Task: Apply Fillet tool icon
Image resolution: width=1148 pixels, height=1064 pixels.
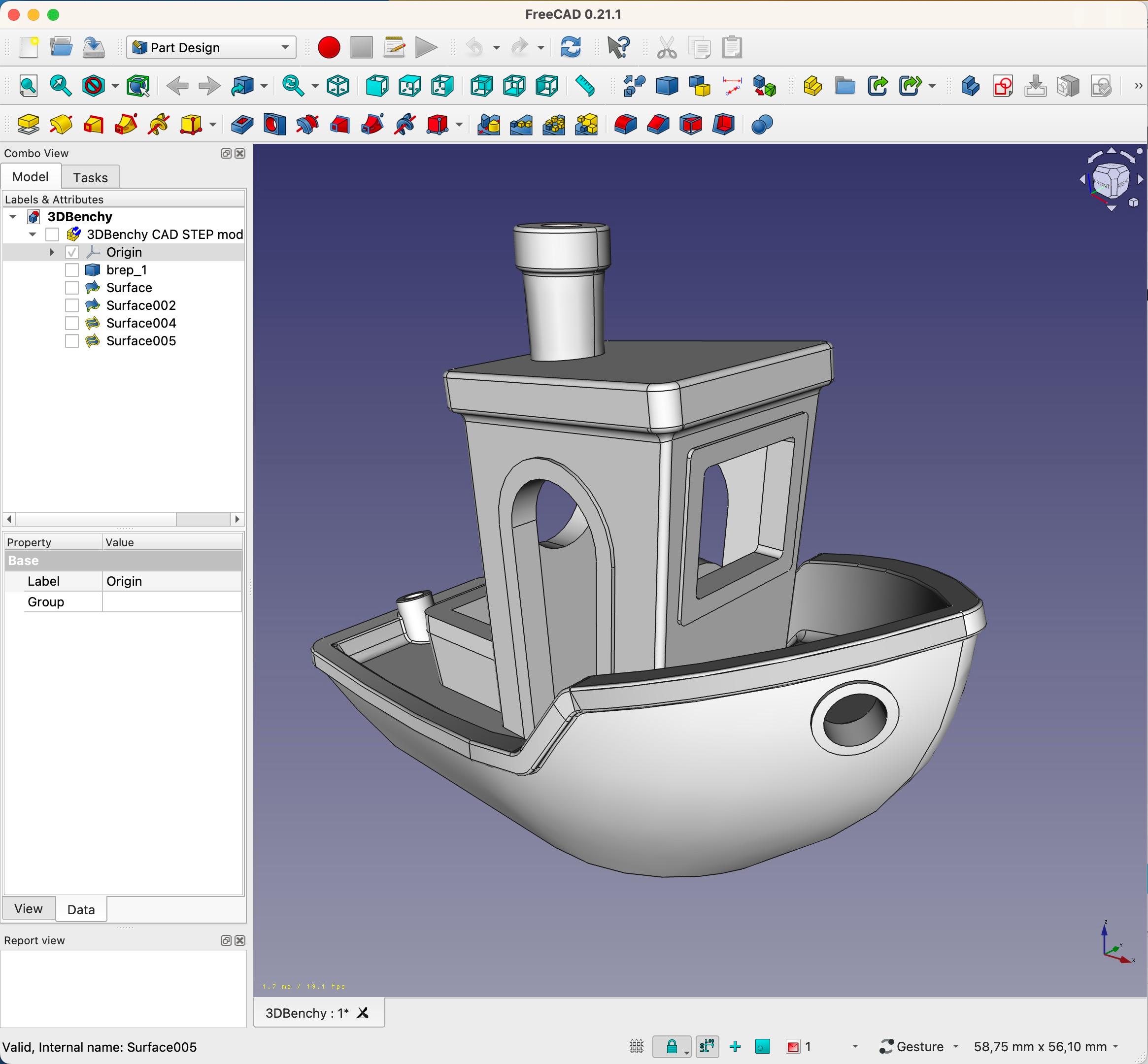Action: (625, 124)
